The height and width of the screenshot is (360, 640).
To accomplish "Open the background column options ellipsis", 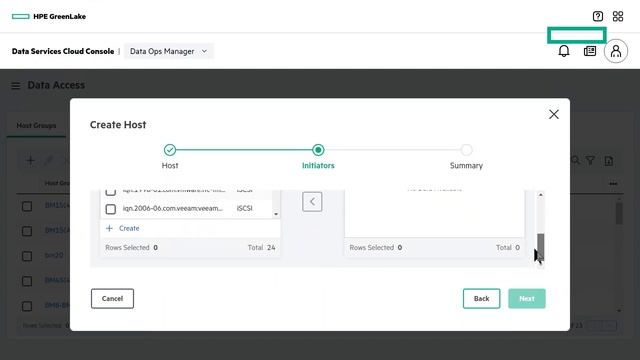I will click(x=613, y=184).
